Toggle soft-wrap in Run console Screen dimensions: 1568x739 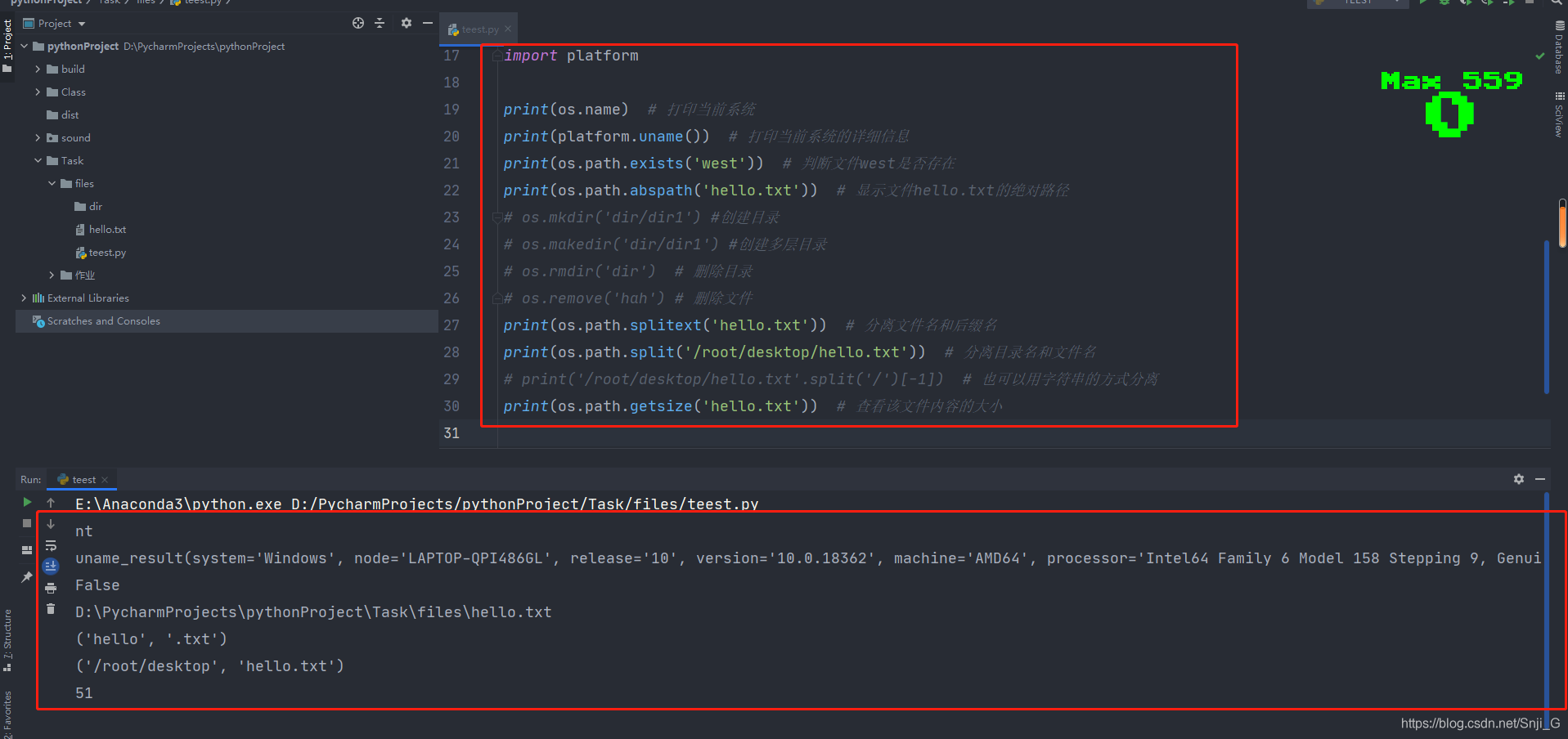click(x=51, y=545)
